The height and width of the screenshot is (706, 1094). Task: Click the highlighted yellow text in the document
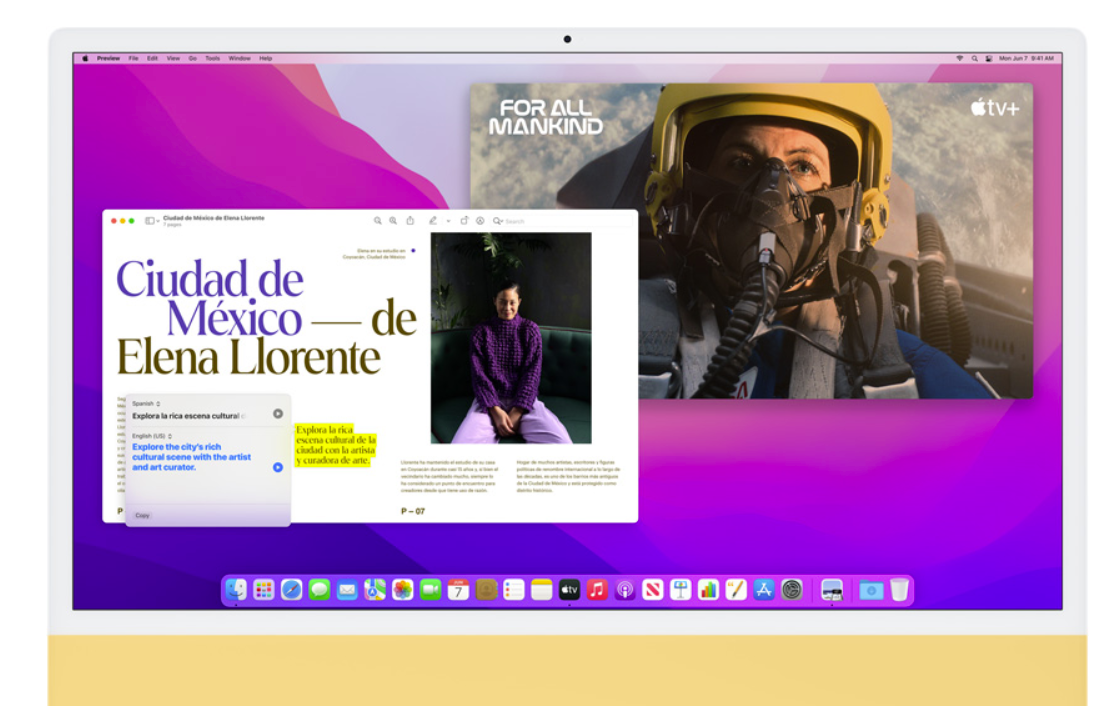(336, 445)
